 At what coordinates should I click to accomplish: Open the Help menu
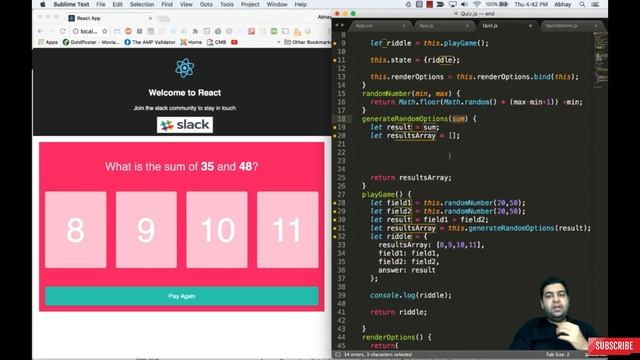[x=301, y=4]
